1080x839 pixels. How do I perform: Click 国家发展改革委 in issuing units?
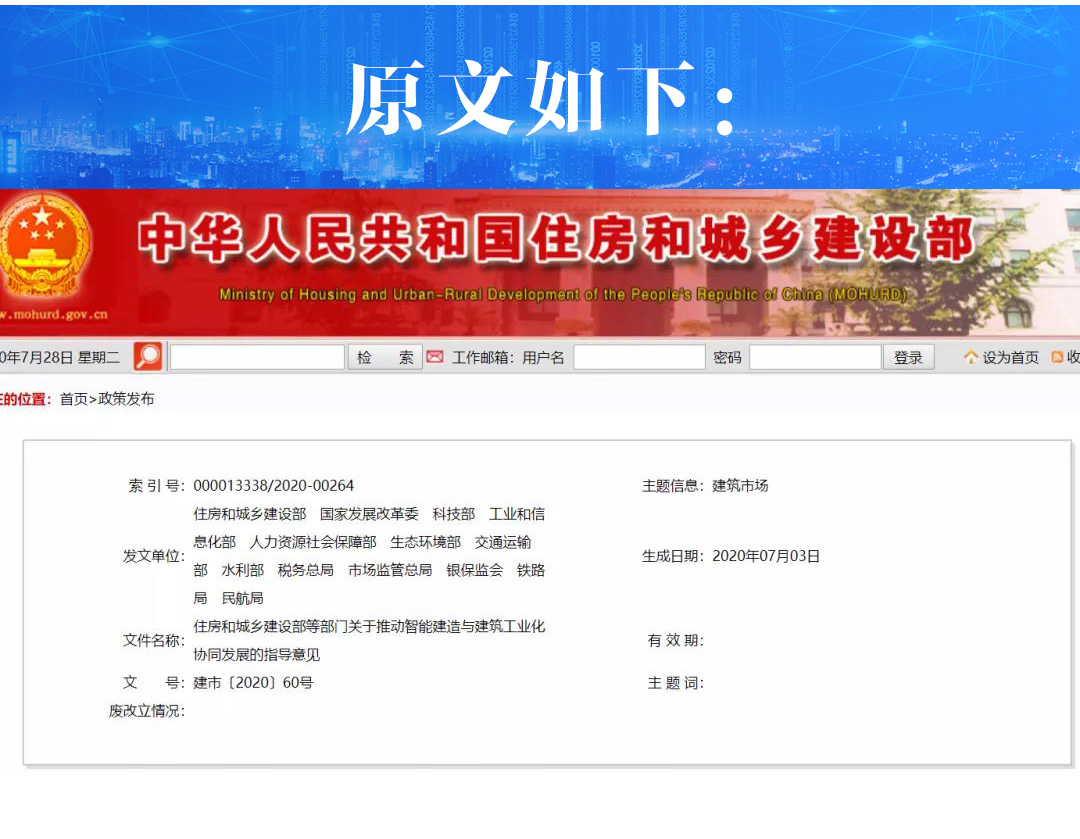point(369,514)
